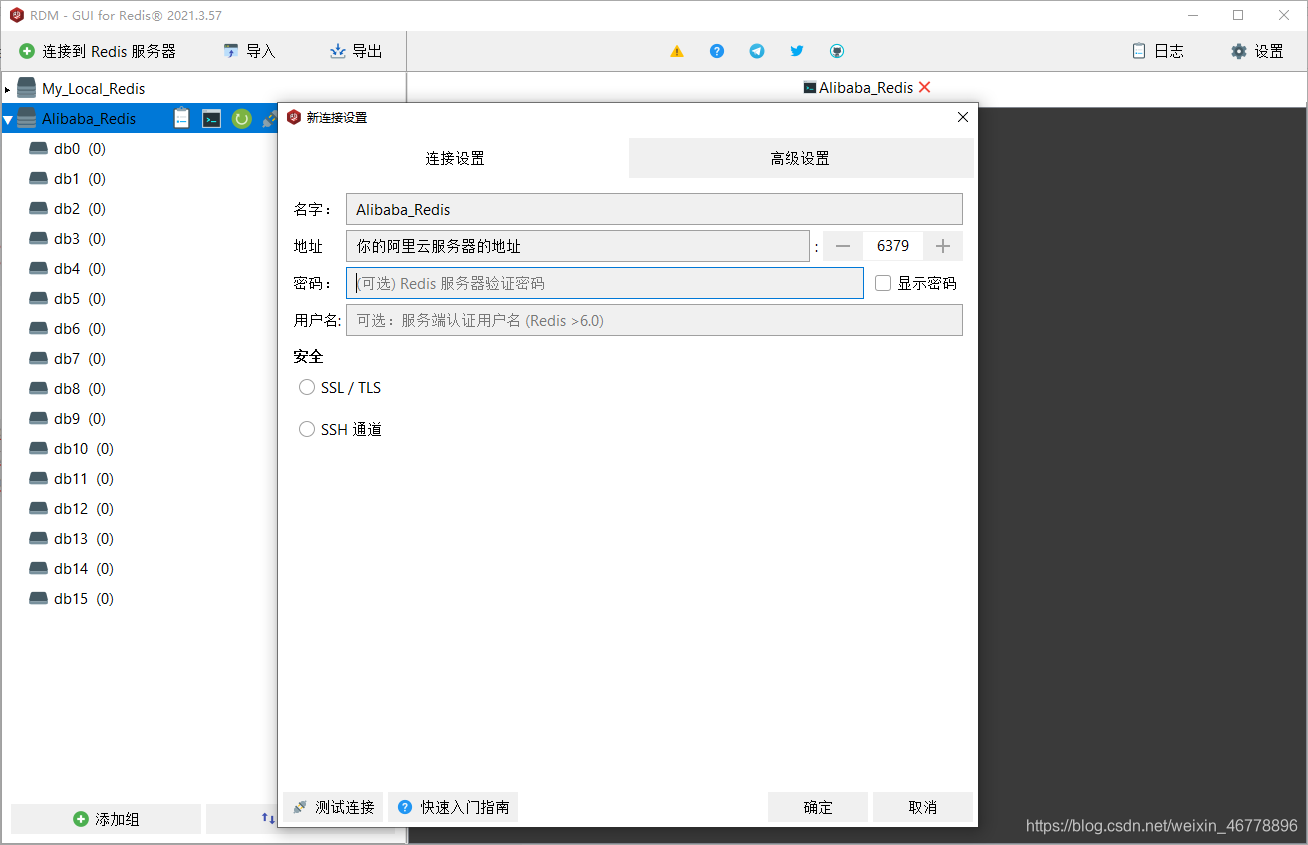
Task: Click the address (地址) input field
Action: (x=578, y=246)
